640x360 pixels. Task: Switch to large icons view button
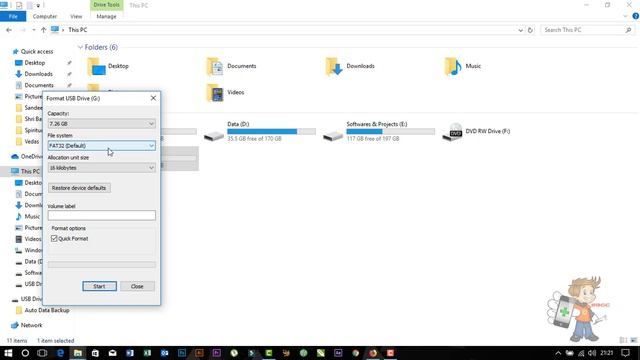click(633, 340)
